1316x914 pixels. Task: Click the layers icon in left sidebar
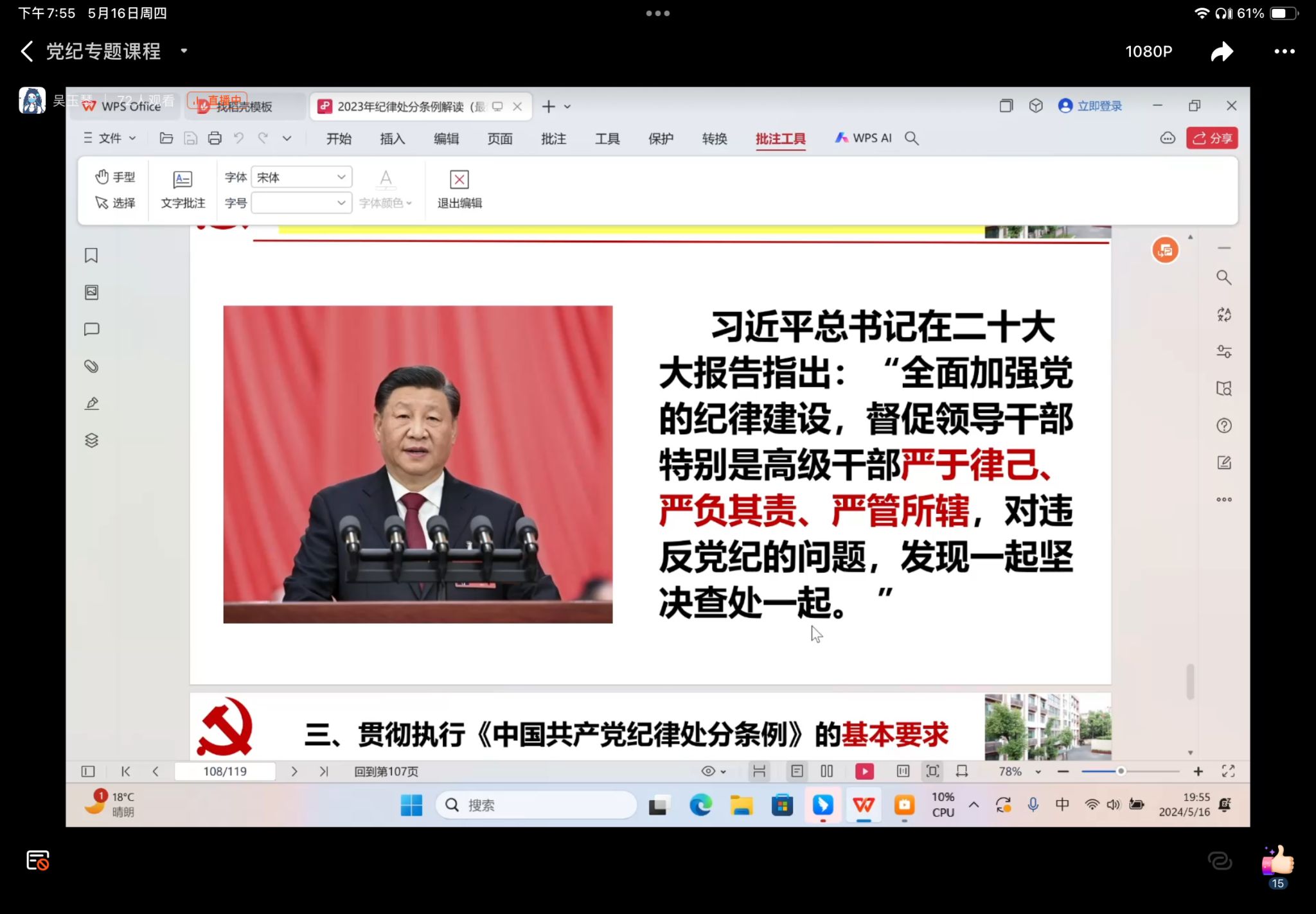click(x=91, y=441)
